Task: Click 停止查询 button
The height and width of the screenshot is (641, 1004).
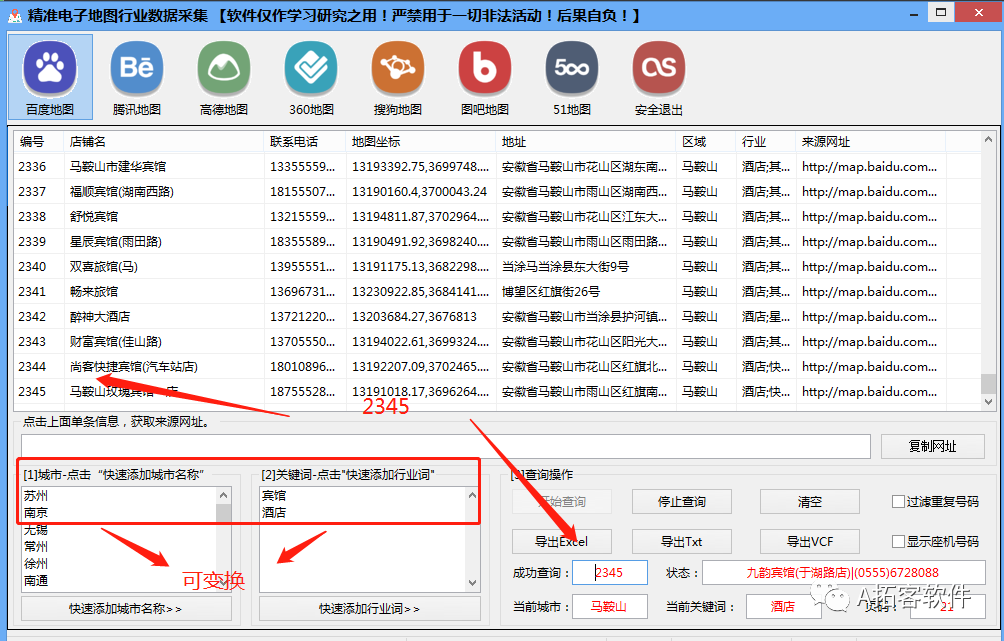Action: point(682,501)
